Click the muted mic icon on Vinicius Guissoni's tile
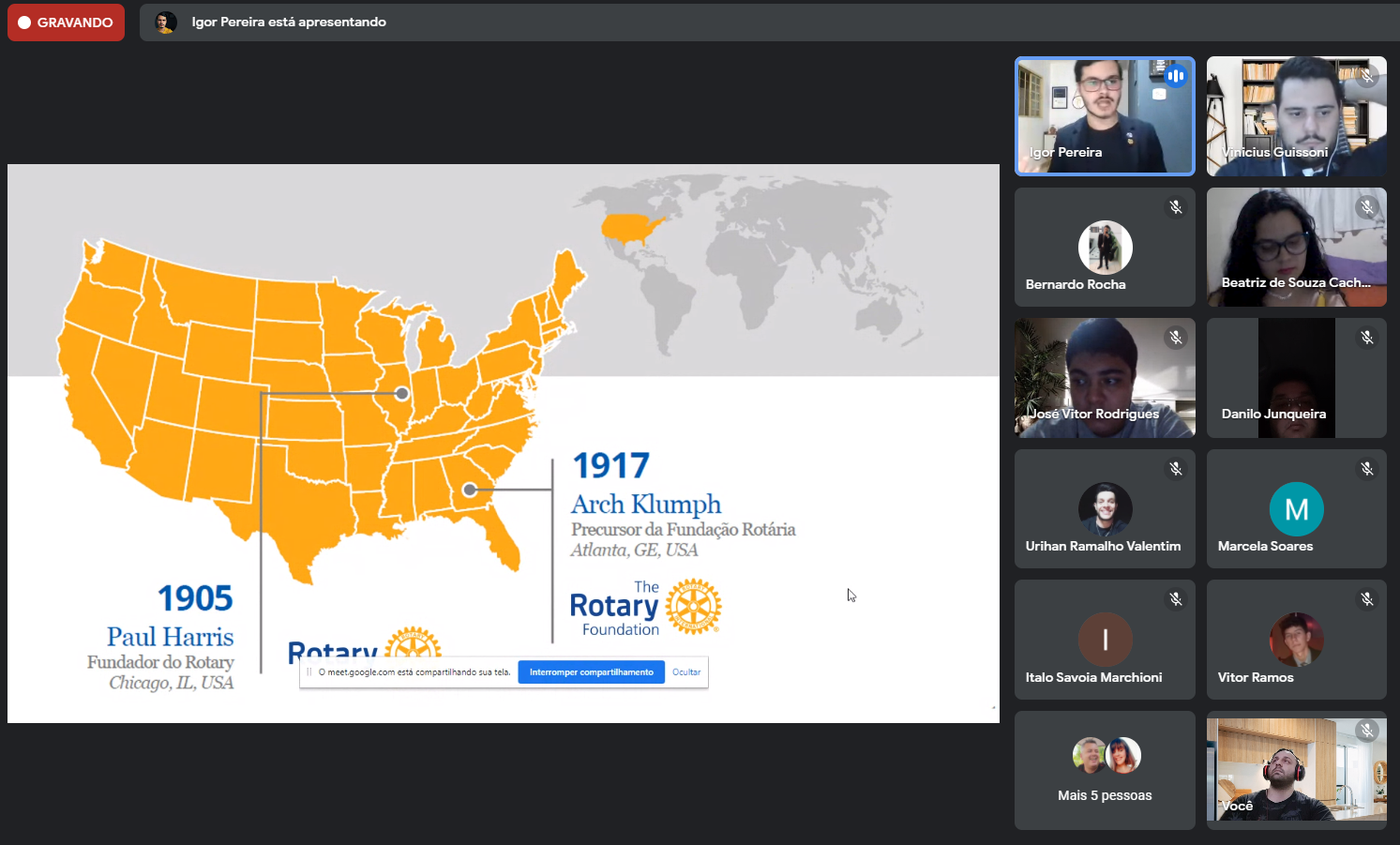Viewport: 1400px width, 845px height. (x=1367, y=76)
